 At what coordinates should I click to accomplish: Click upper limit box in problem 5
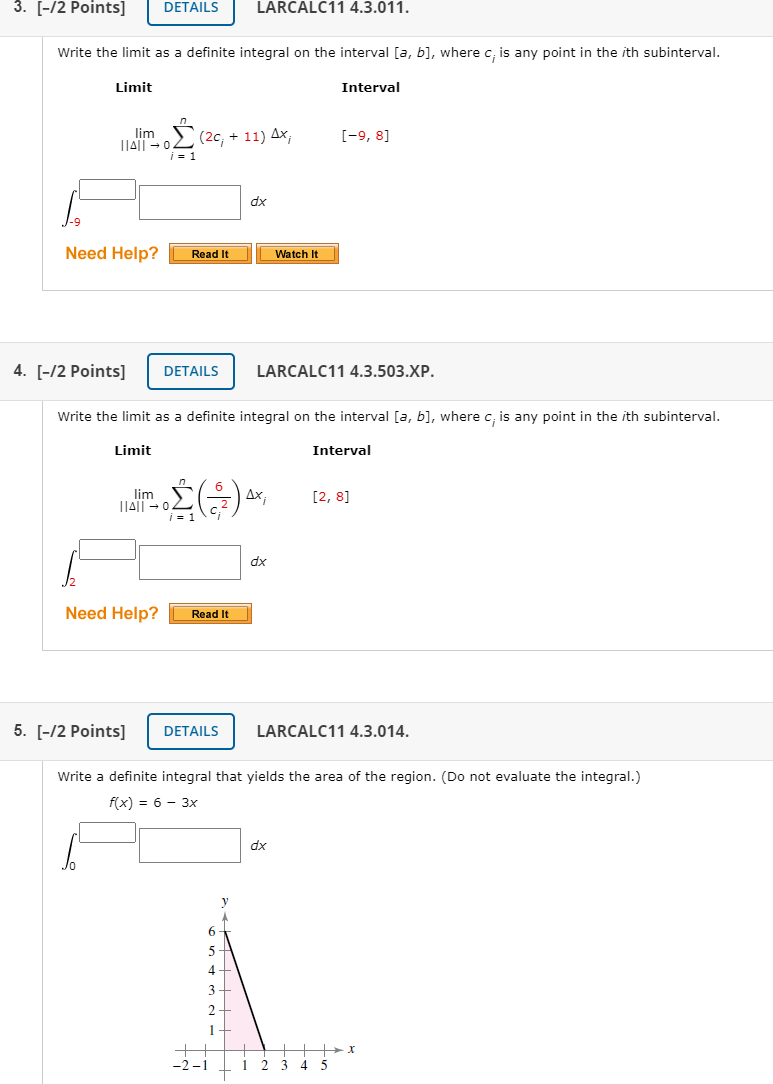(106, 831)
